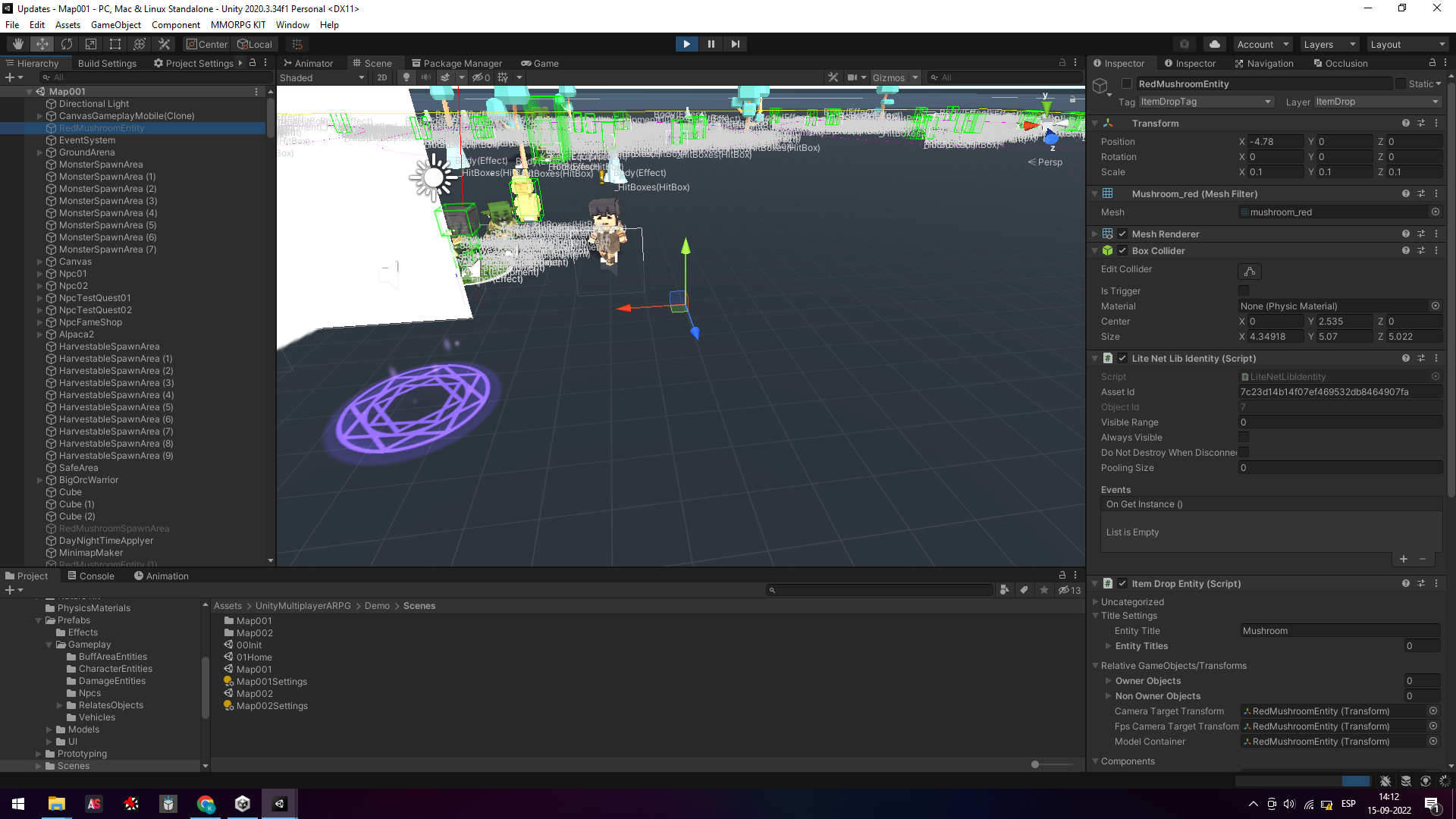This screenshot has height=819, width=1456.
Task: Toggle 2D scene view mode
Action: point(382,77)
